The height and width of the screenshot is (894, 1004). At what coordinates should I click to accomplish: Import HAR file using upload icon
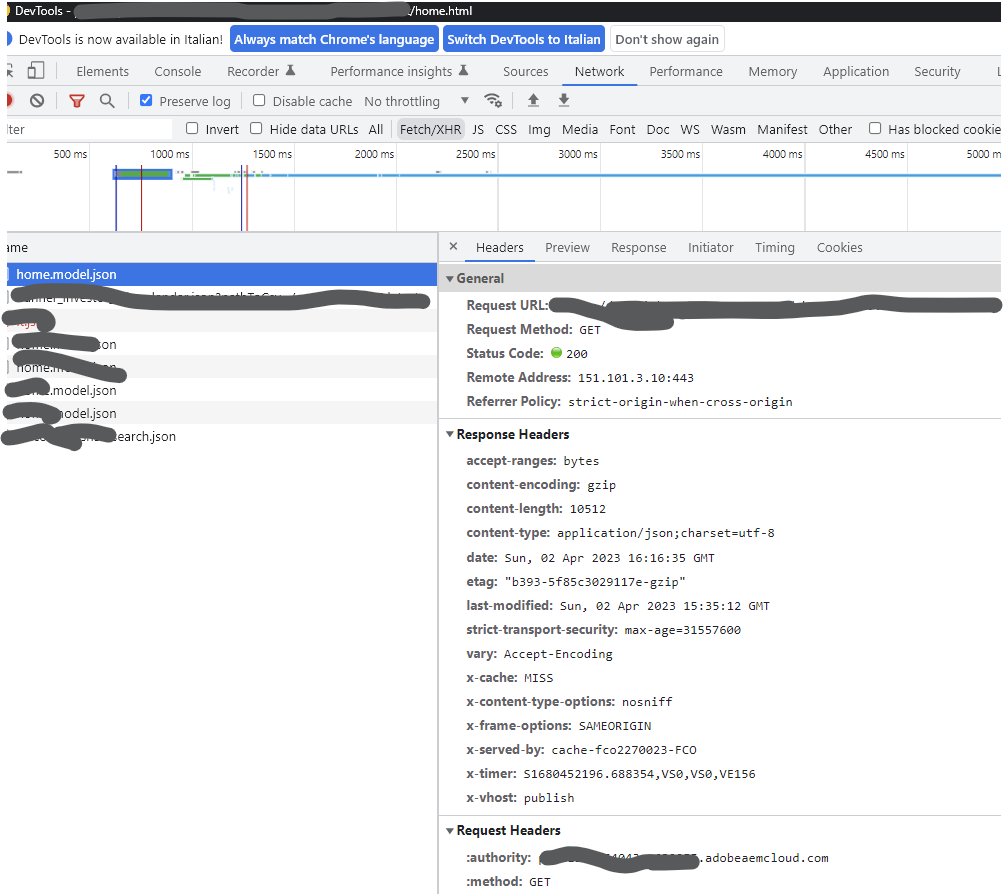click(533, 100)
